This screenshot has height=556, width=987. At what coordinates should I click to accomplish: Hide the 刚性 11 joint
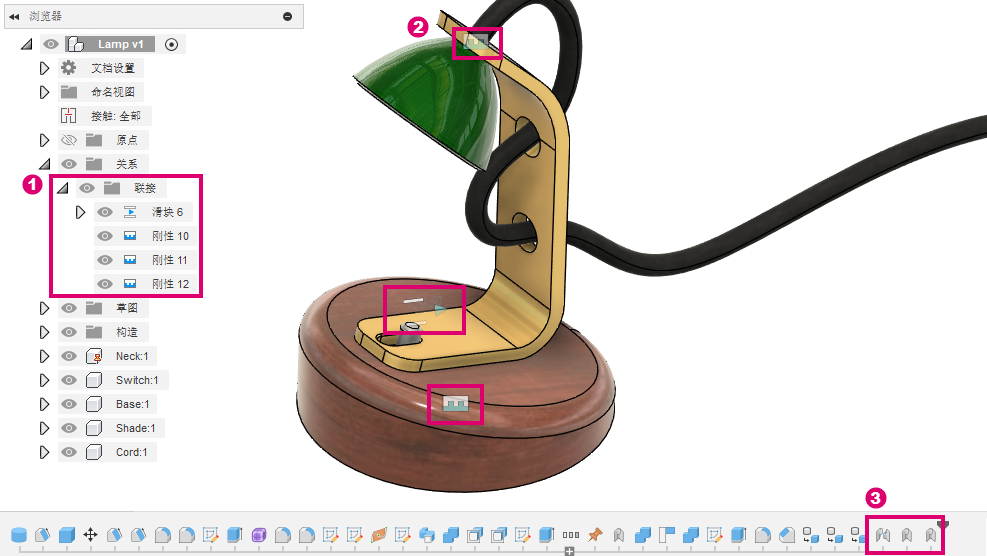coord(104,260)
